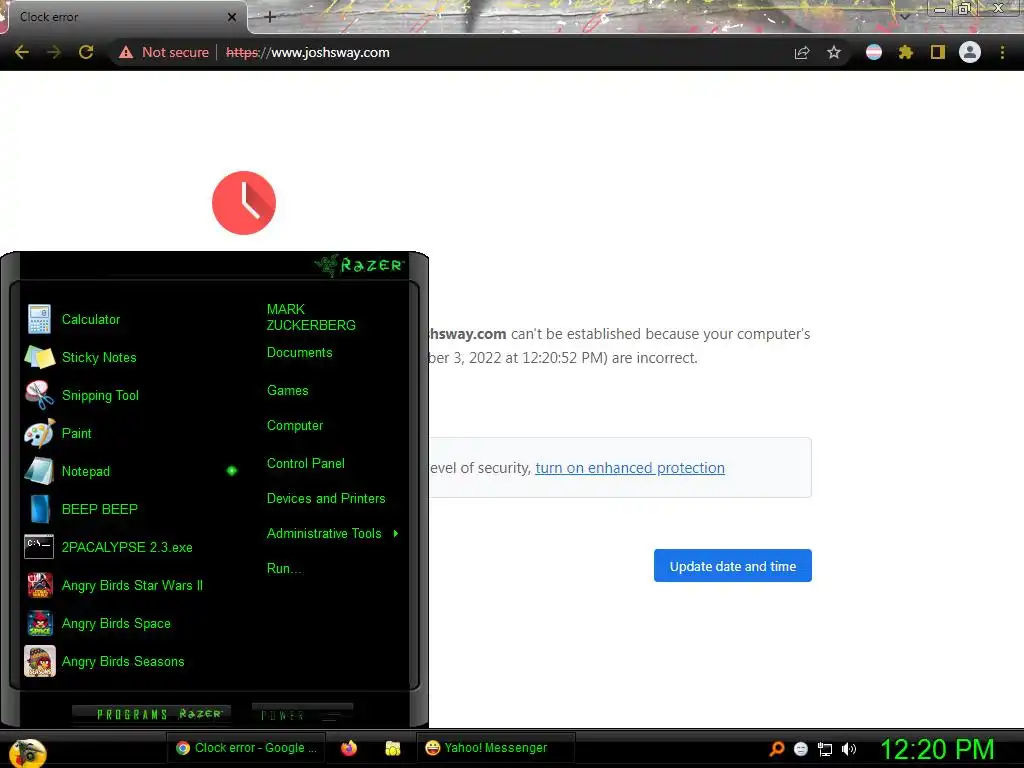Launch Angry Birds Seasons icon
Image resolution: width=1024 pixels, height=768 pixels.
[39, 661]
